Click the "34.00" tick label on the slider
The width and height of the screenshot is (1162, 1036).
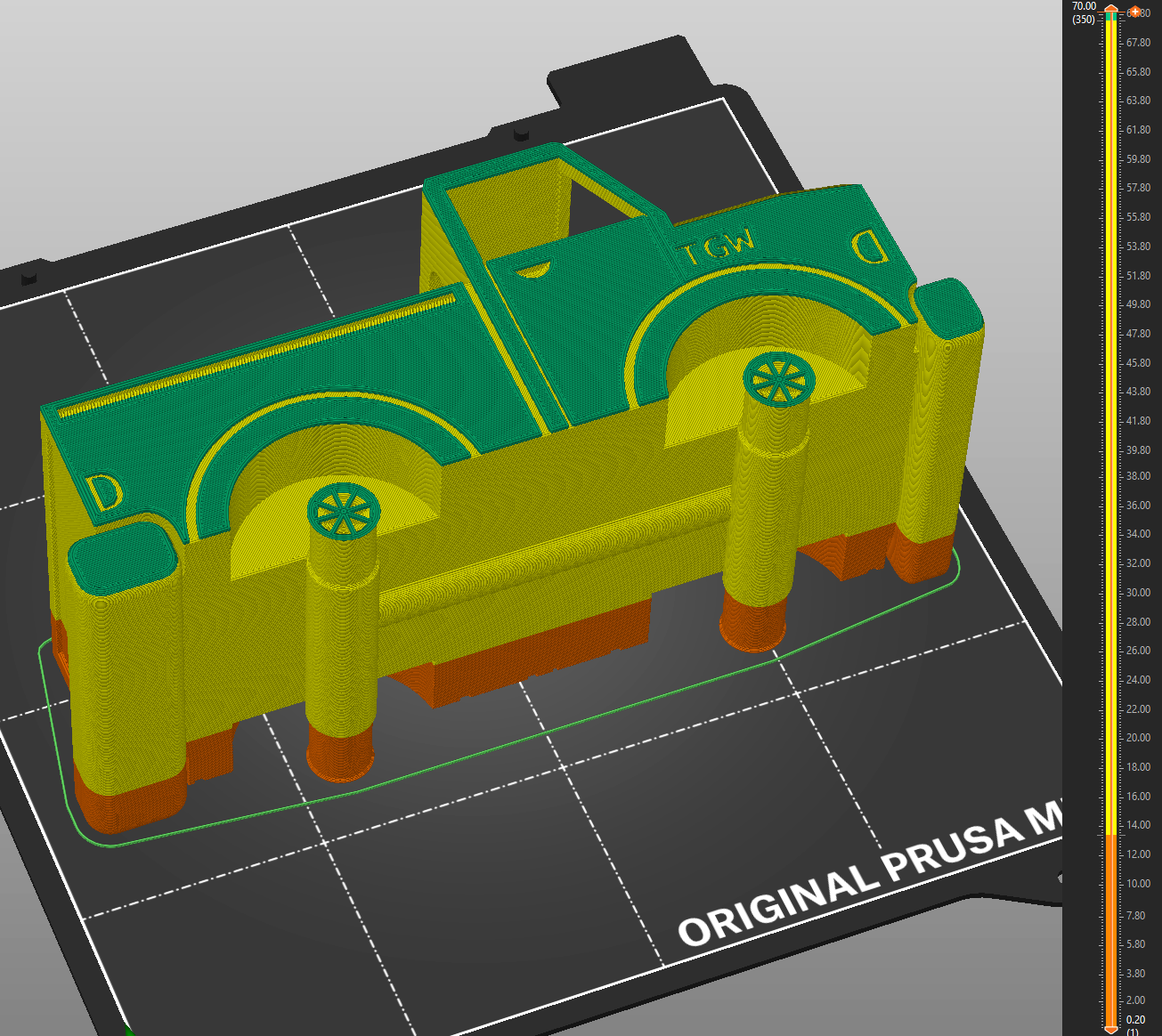coord(1138,534)
